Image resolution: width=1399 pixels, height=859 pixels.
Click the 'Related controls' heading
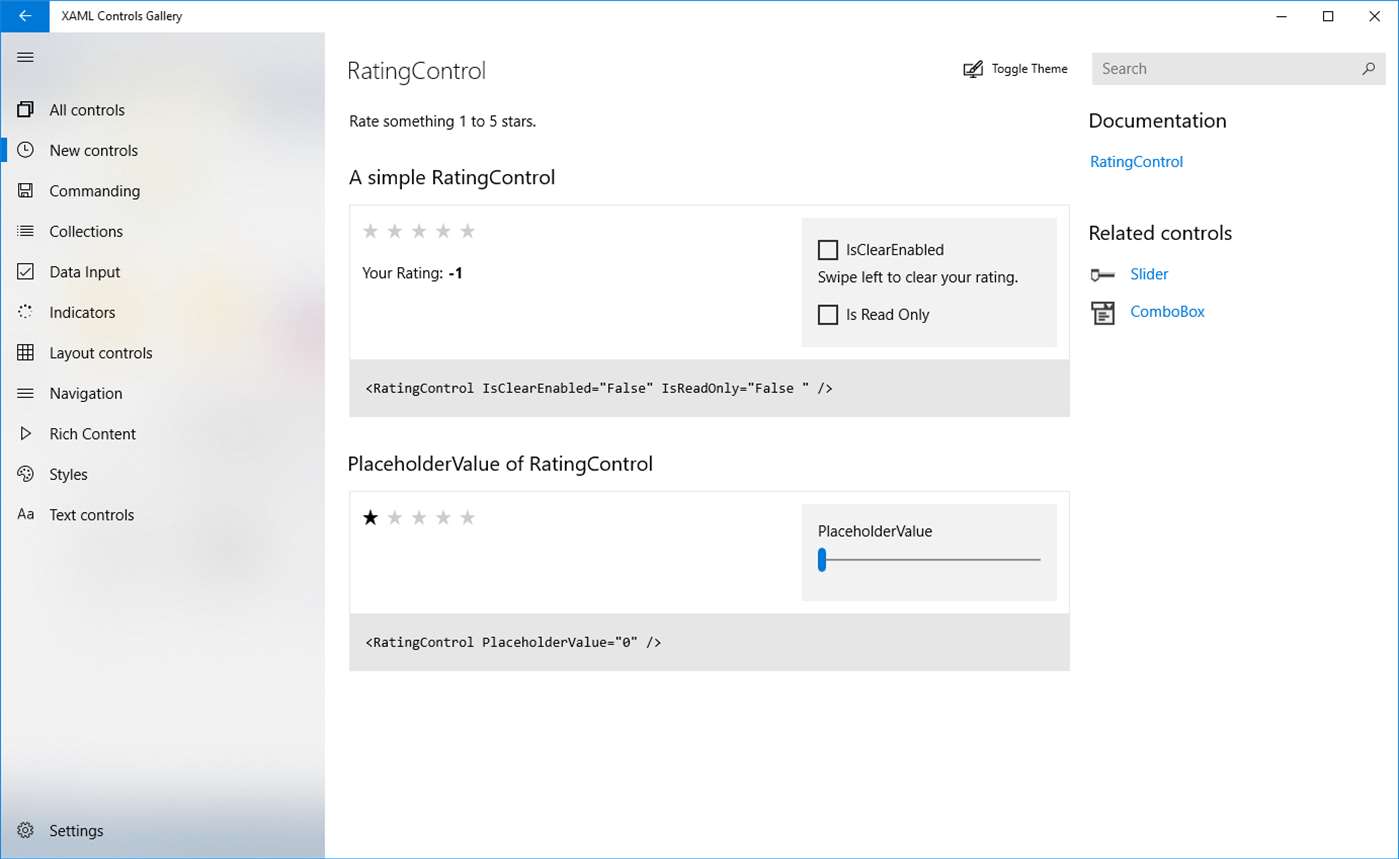(1160, 233)
